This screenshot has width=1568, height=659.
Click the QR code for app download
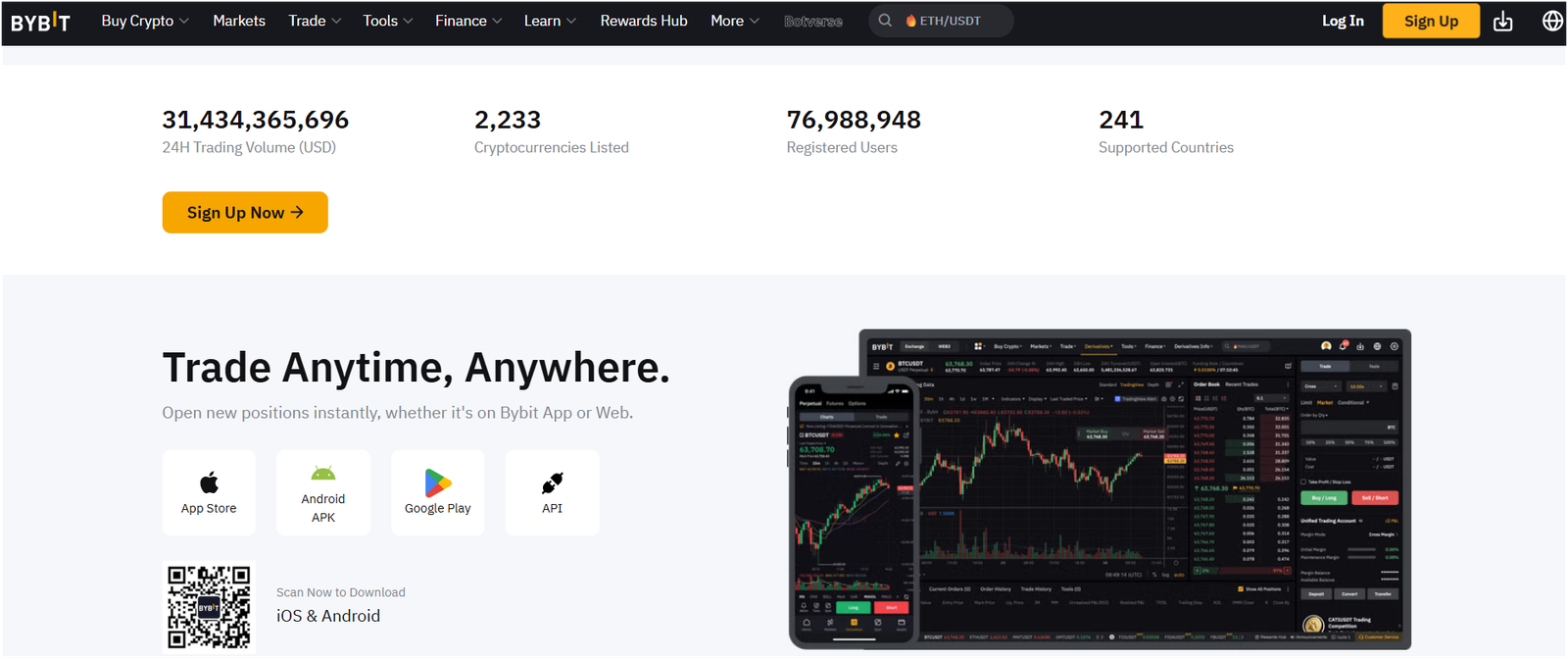coord(209,607)
